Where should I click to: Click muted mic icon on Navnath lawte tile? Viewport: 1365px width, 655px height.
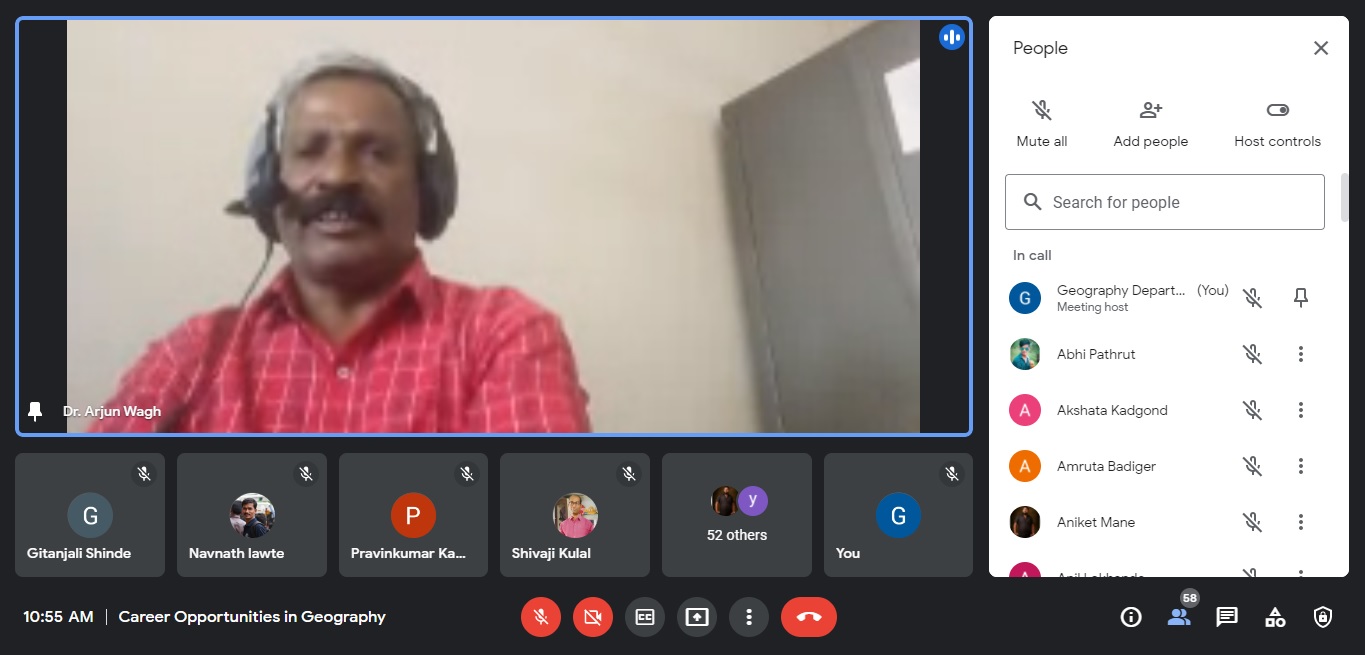(x=306, y=474)
